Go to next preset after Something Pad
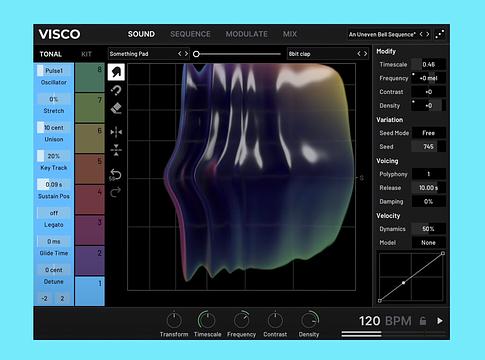 pyautogui.click(x=186, y=54)
